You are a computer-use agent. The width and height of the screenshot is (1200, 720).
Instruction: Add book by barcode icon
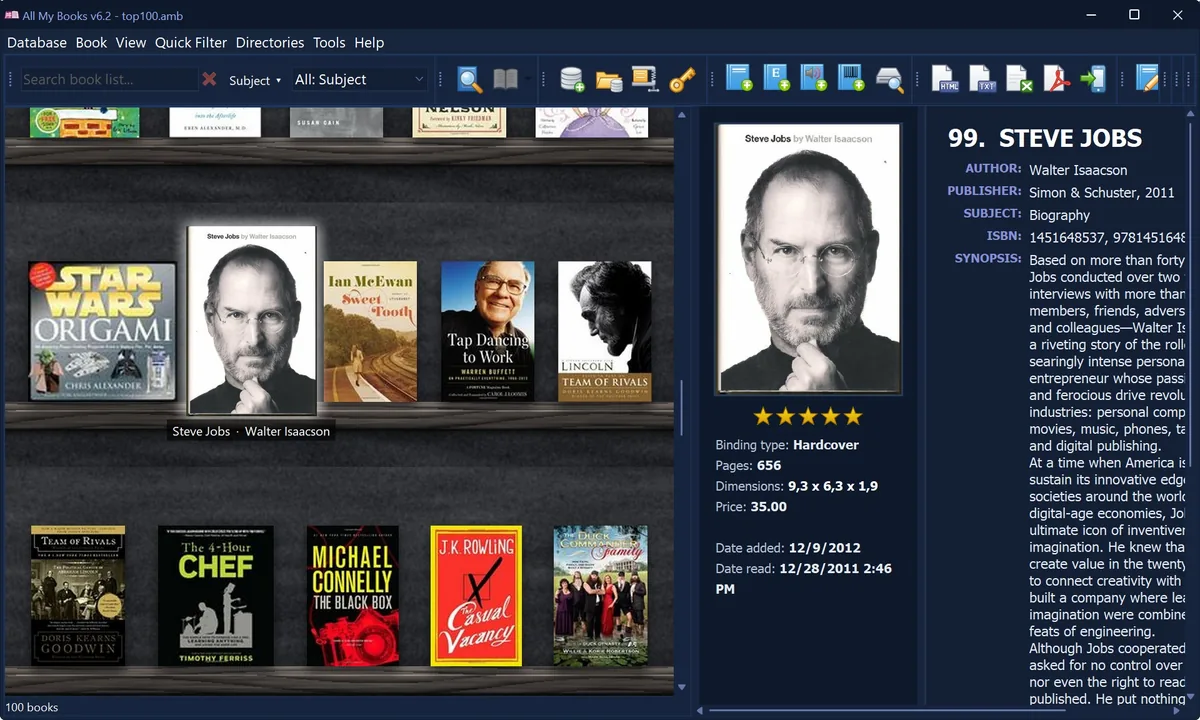point(851,79)
